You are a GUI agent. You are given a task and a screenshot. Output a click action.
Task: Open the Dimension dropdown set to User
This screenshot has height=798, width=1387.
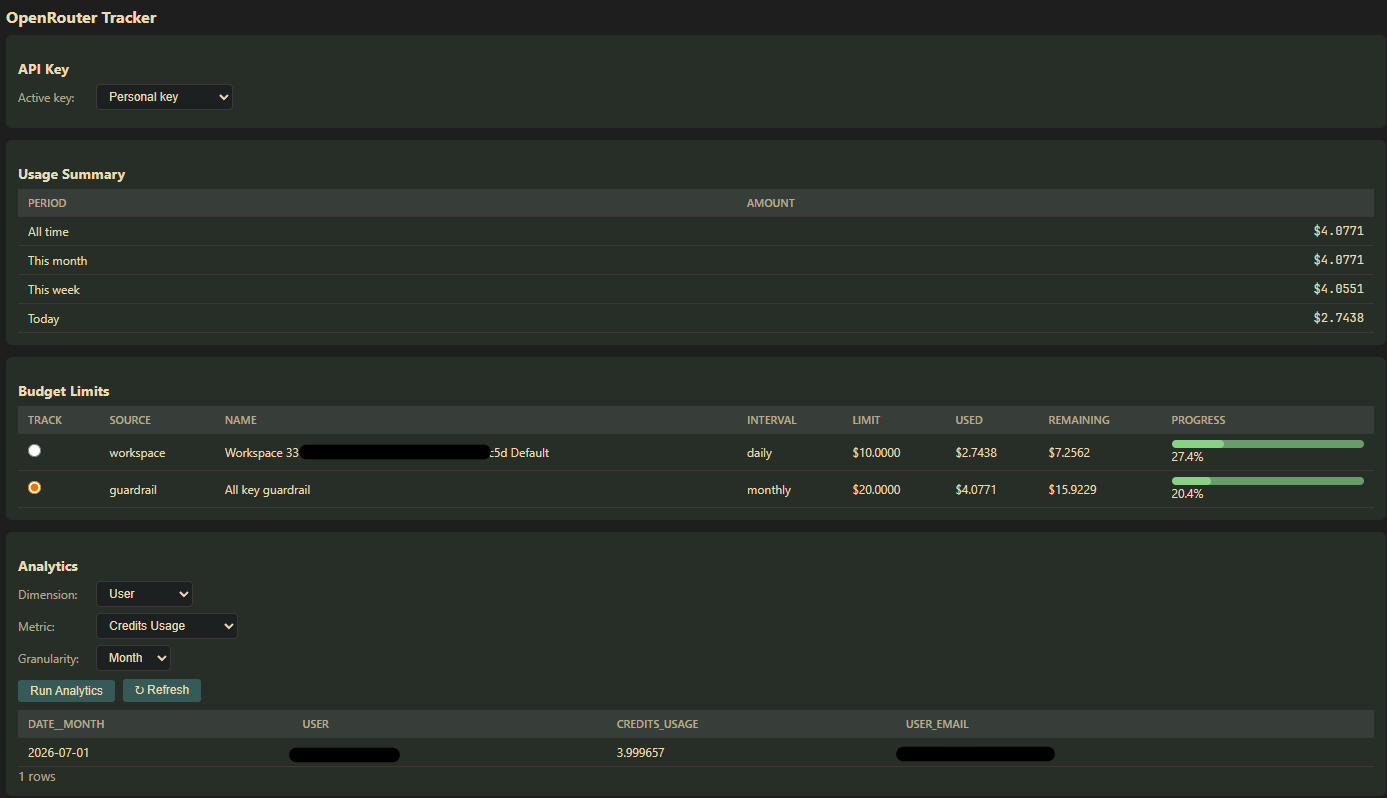144,594
